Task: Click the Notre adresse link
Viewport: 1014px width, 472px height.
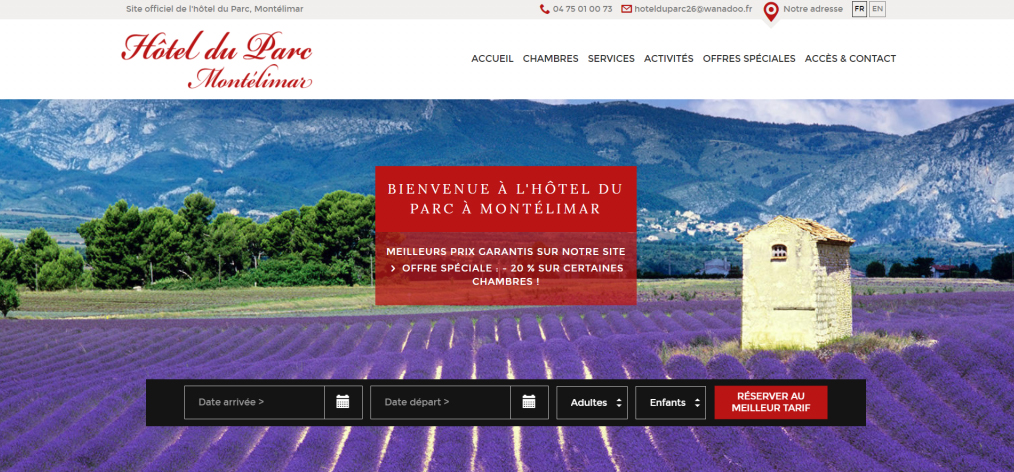Action: 813,9
